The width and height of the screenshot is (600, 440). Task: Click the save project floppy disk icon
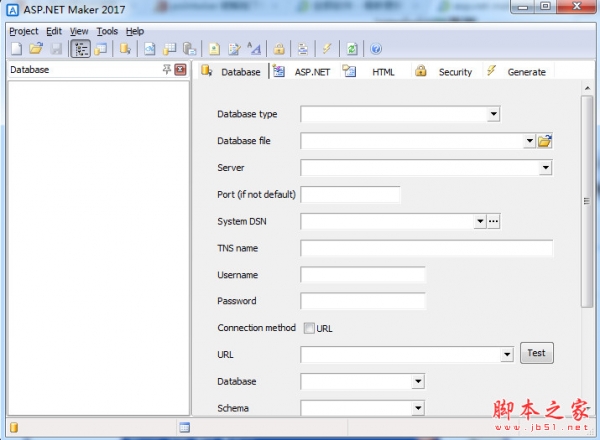click(56, 49)
